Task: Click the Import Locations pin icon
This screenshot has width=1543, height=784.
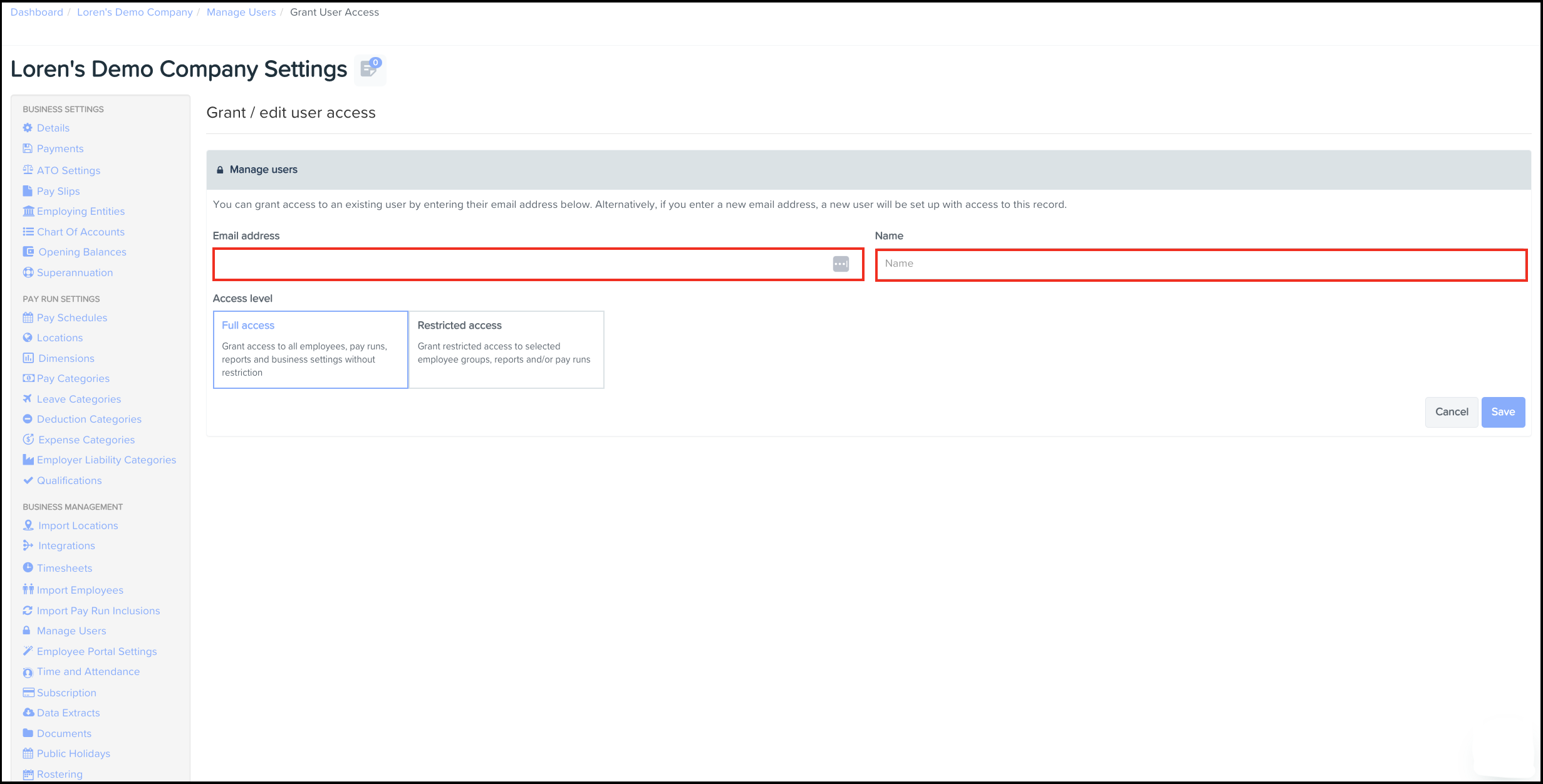Action: 28,525
